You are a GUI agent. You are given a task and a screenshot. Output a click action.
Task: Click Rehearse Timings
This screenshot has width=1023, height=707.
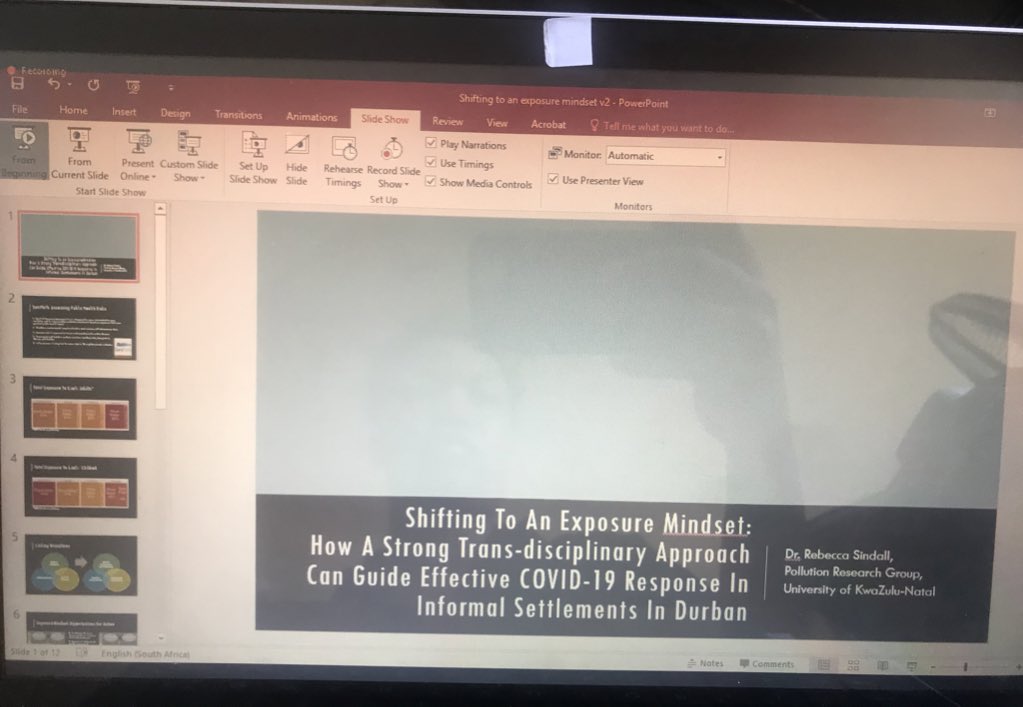[x=343, y=162]
